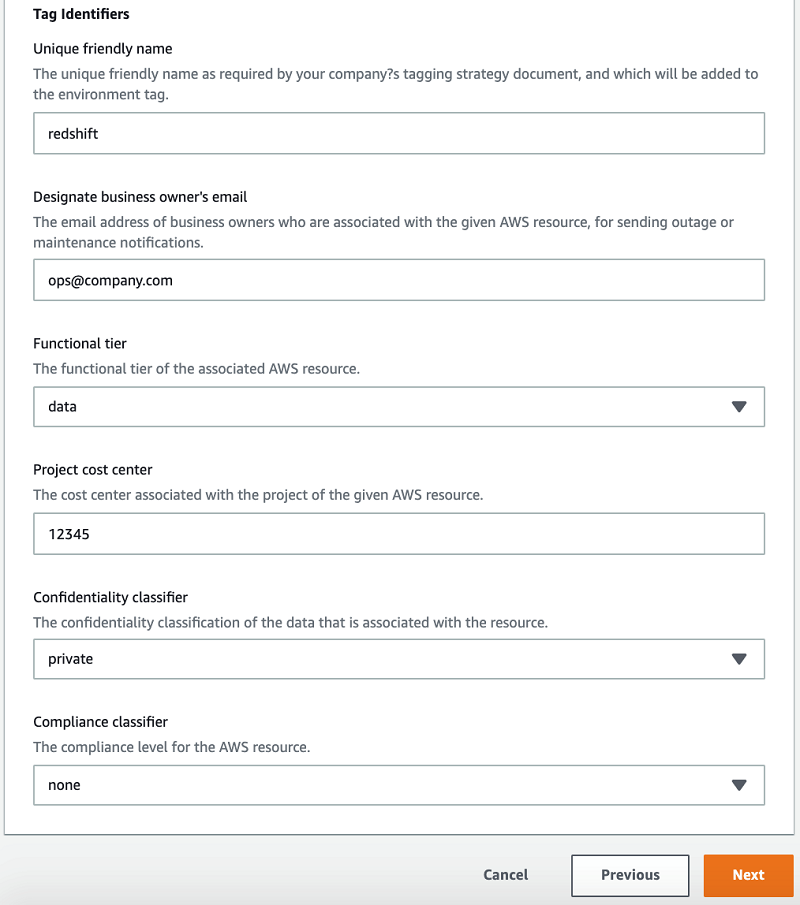Click the Unique friendly name label
Screen dimensions: 800x905
(x=102, y=49)
